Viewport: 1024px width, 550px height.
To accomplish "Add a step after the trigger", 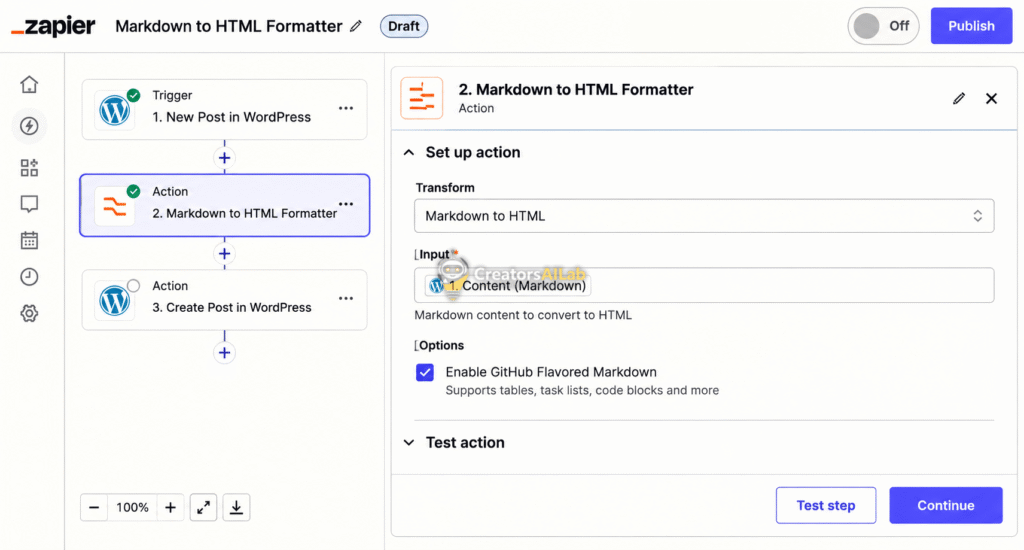I will coord(225,158).
